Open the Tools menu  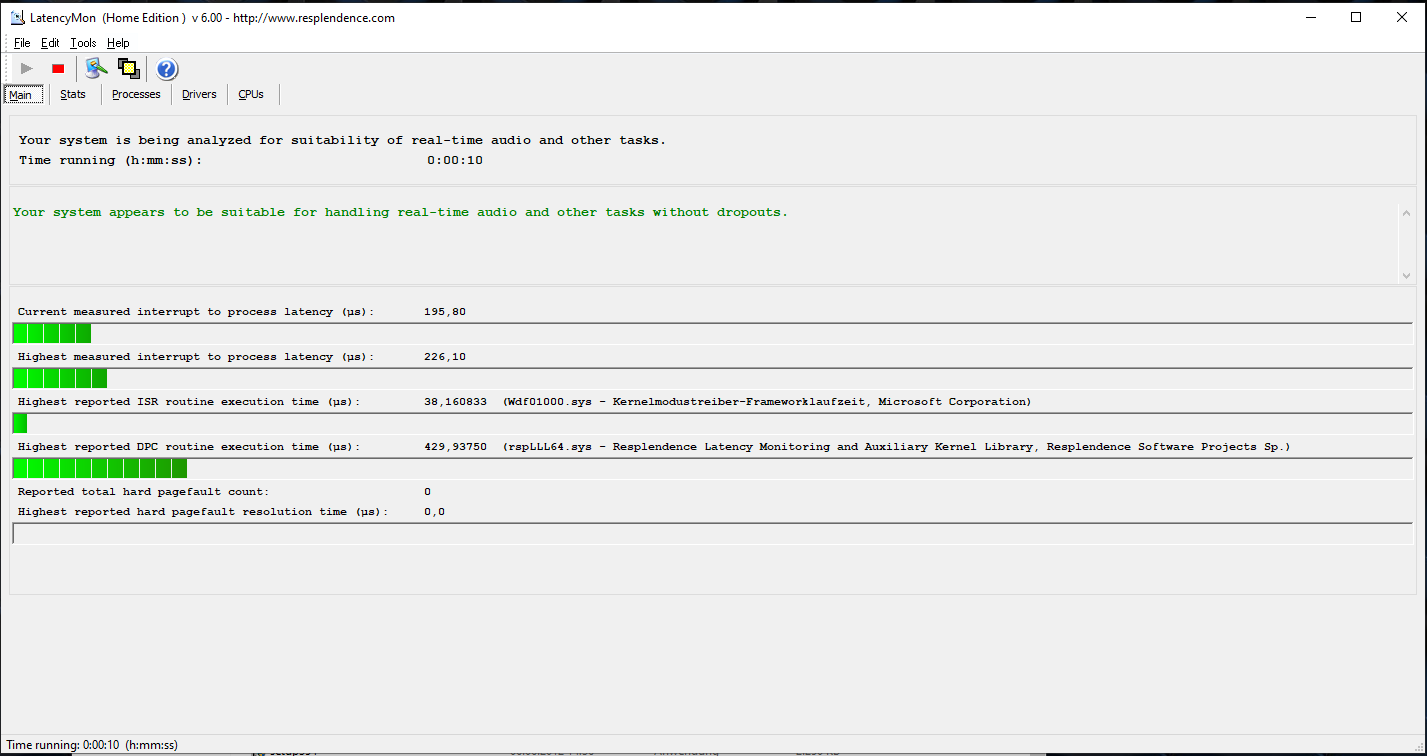tap(83, 43)
